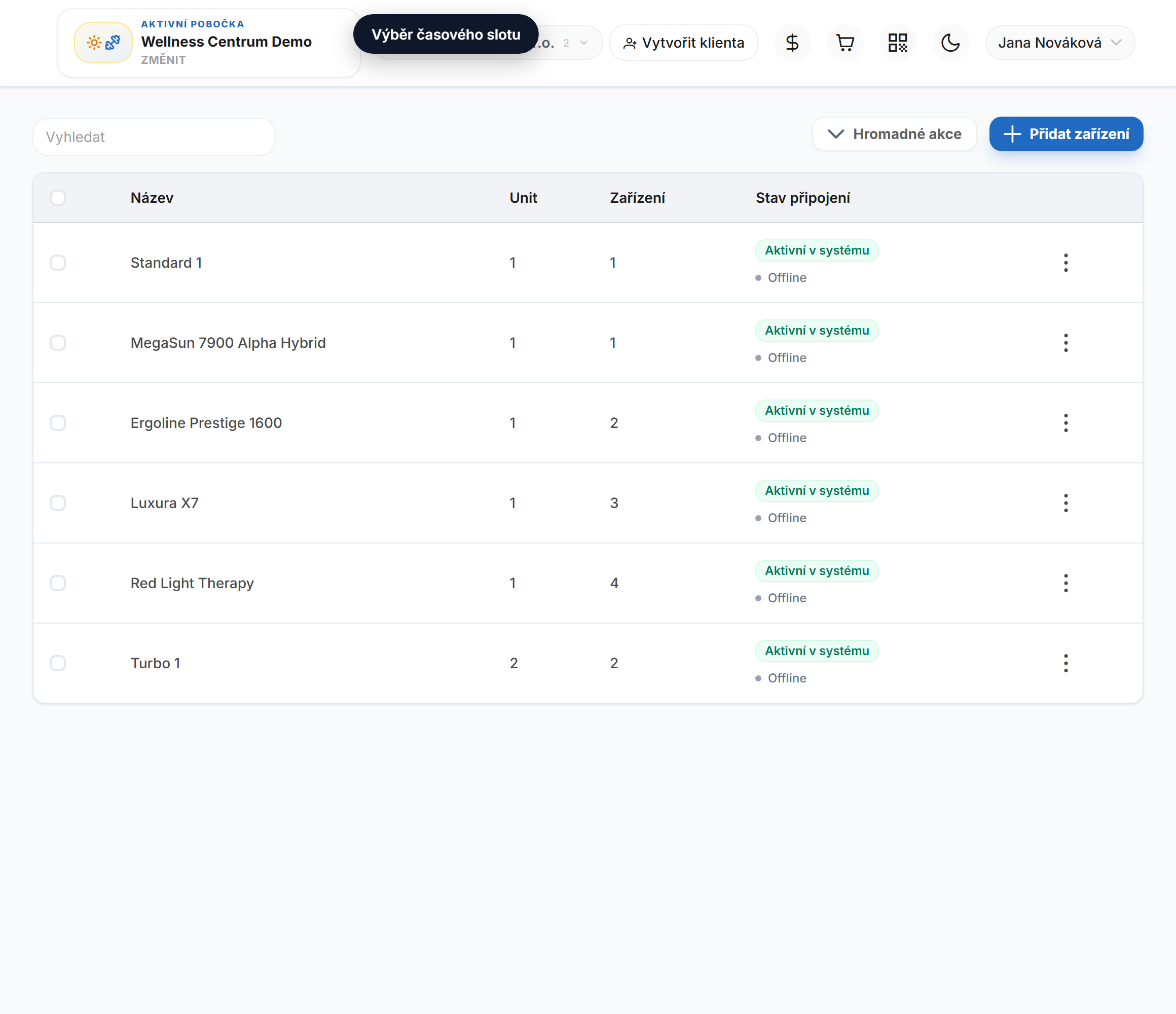Click the AKTIVNÍ POBOČKA label
The height and width of the screenshot is (1014, 1176).
click(x=193, y=24)
